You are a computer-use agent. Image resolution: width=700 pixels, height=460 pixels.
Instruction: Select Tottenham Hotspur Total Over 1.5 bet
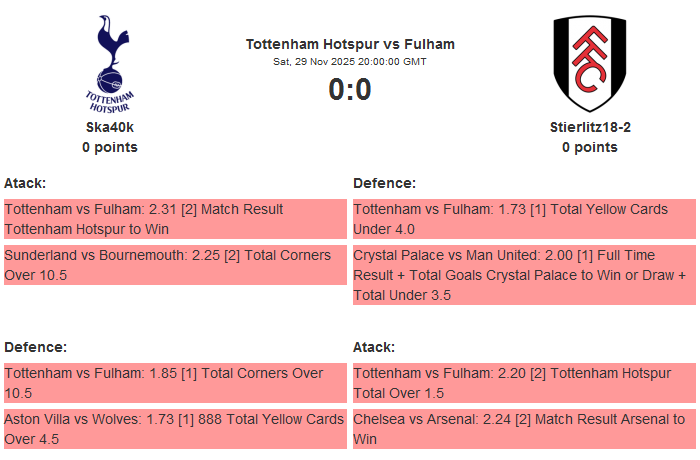click(x=524, y=383)
